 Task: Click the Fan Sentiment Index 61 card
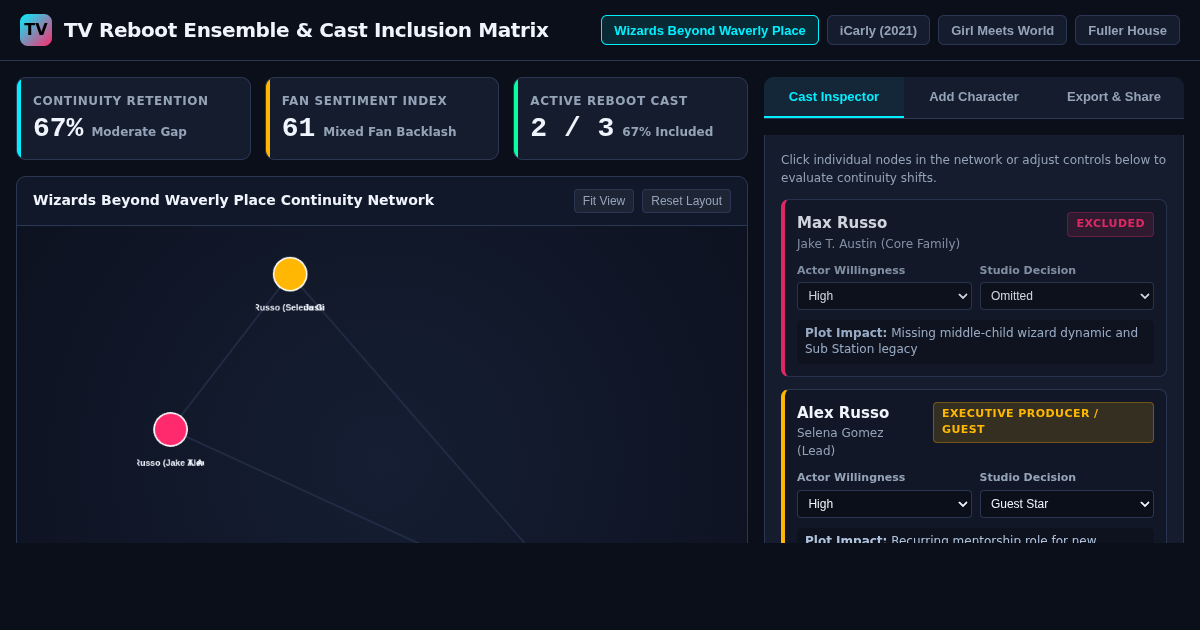[x=382, y=119]
